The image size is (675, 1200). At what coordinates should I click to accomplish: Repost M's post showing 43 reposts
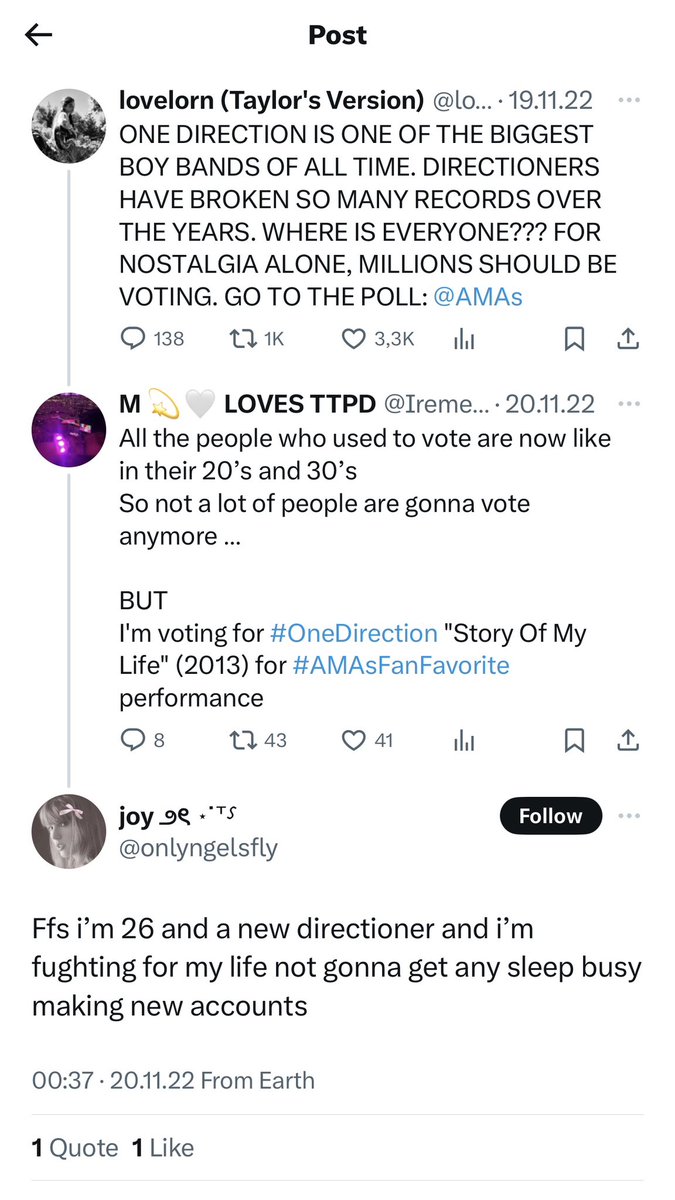point(258,740)
